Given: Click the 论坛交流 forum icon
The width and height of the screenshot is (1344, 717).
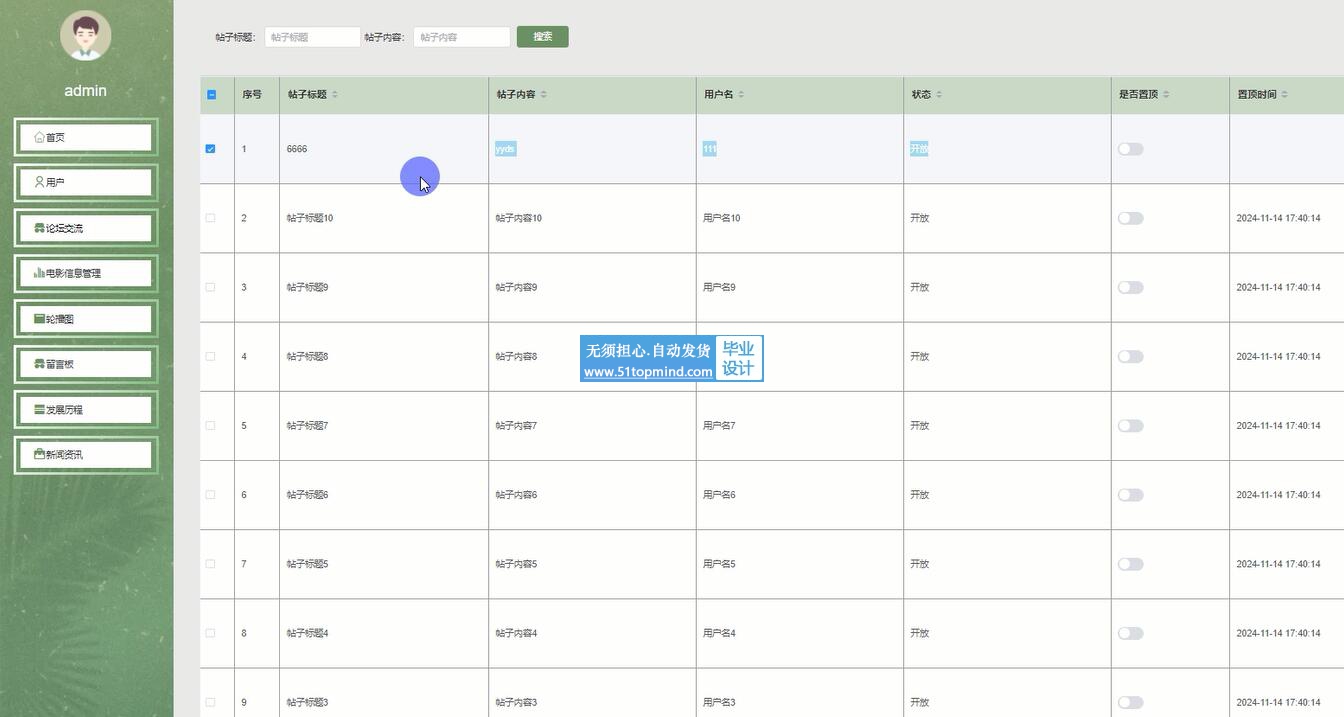Looking at the screenshot, I should tap(39, 228).
